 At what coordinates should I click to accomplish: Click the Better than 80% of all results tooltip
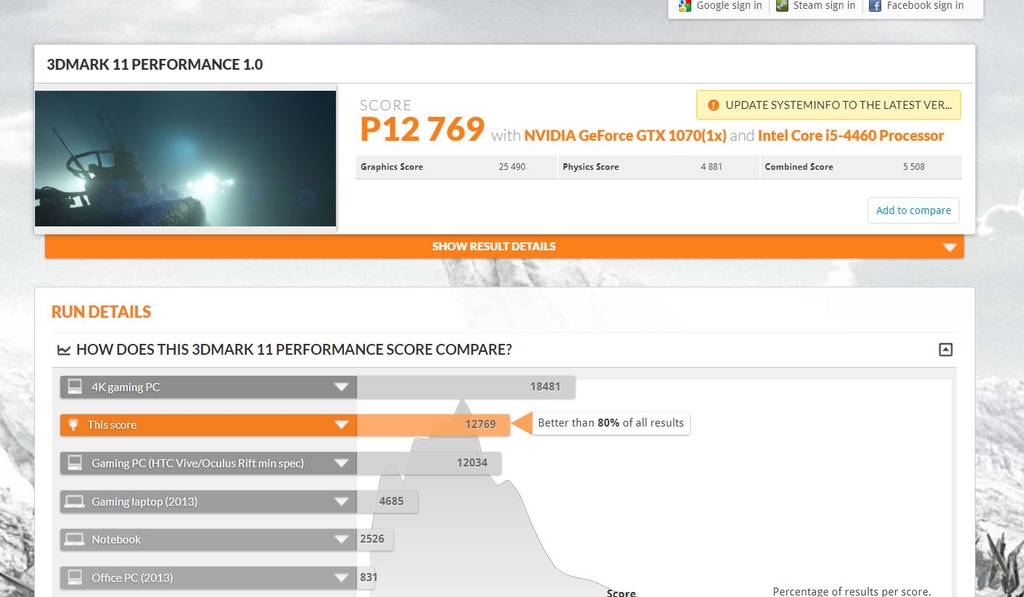[611, 423]
